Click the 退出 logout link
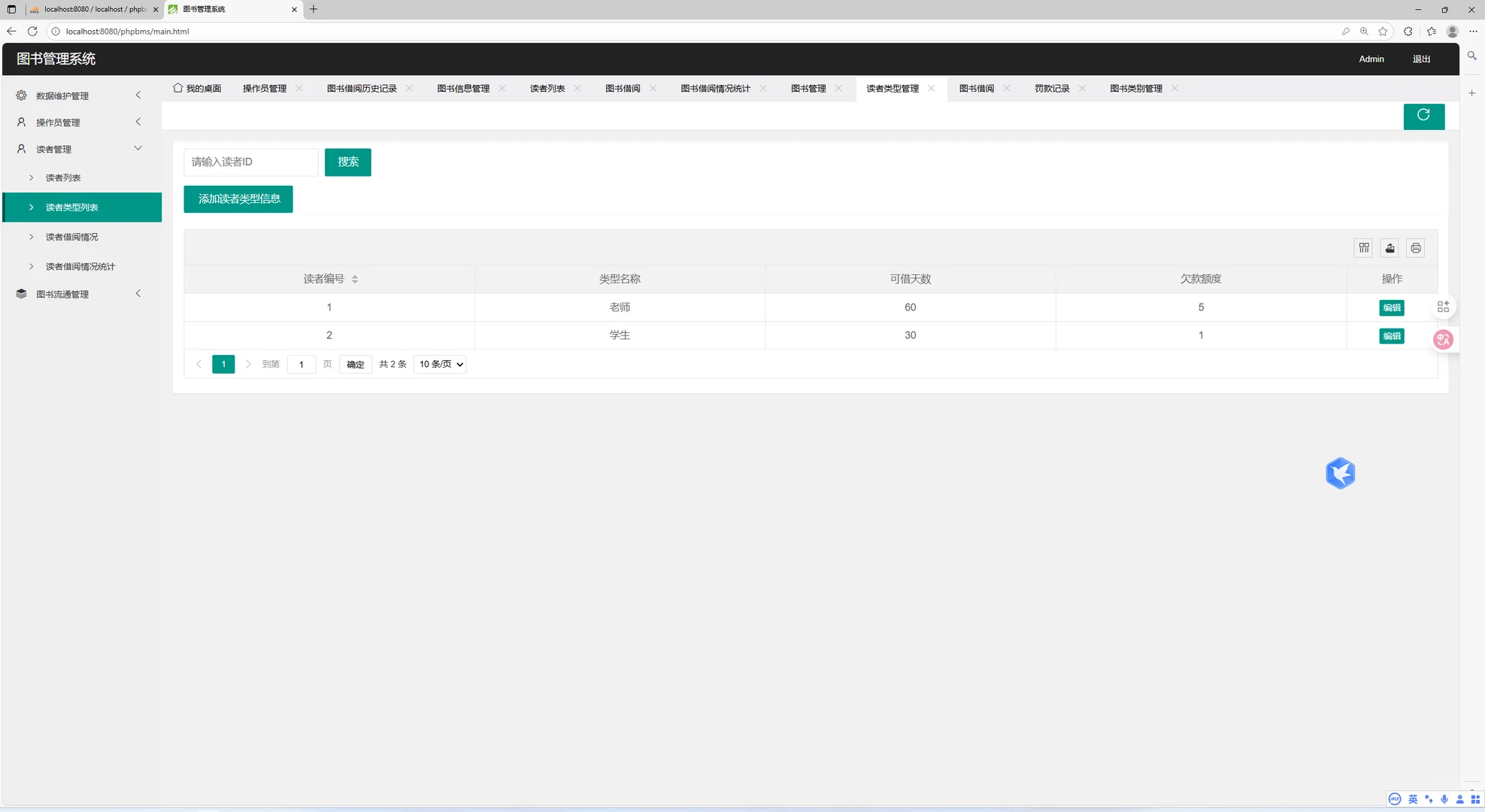 1420,59
